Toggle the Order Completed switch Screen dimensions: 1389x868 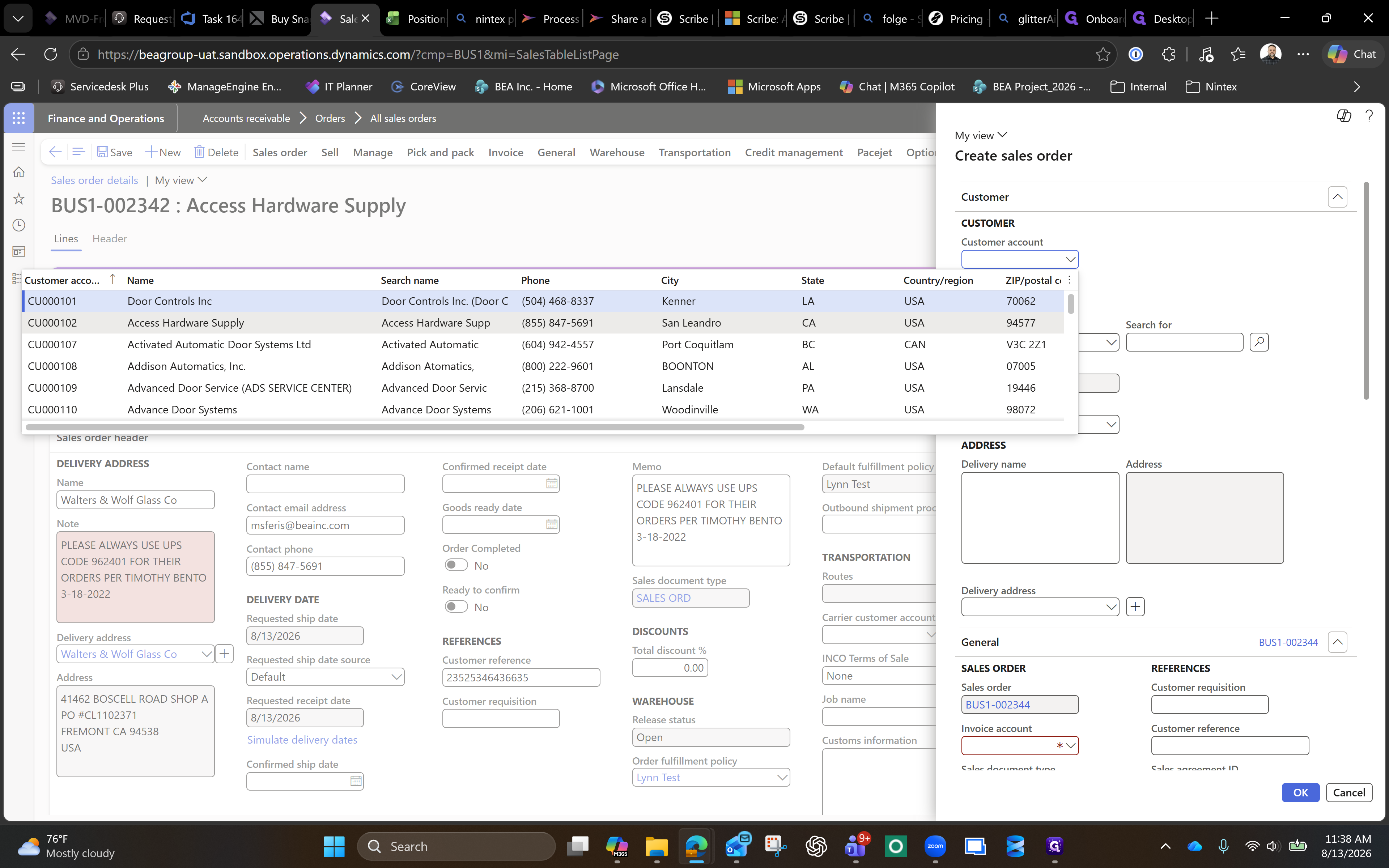(x=456, y=565)
